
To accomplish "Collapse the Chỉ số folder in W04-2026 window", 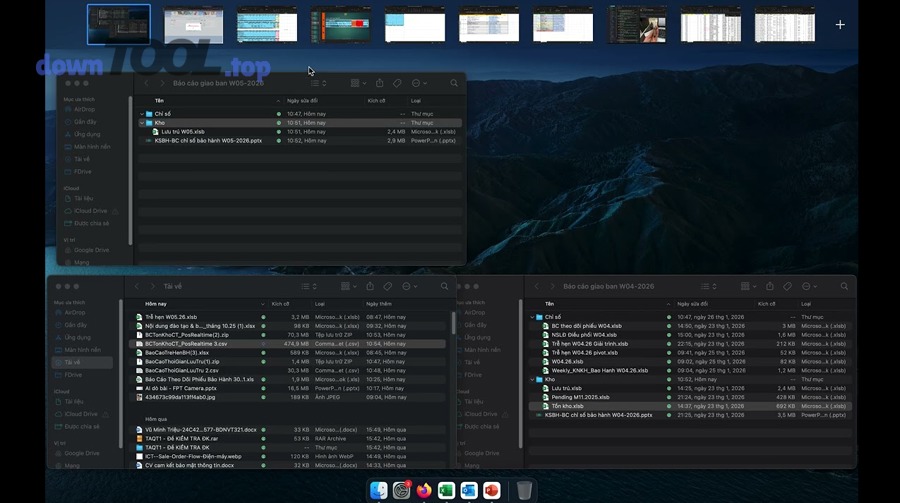I will (x=533, y=317).
